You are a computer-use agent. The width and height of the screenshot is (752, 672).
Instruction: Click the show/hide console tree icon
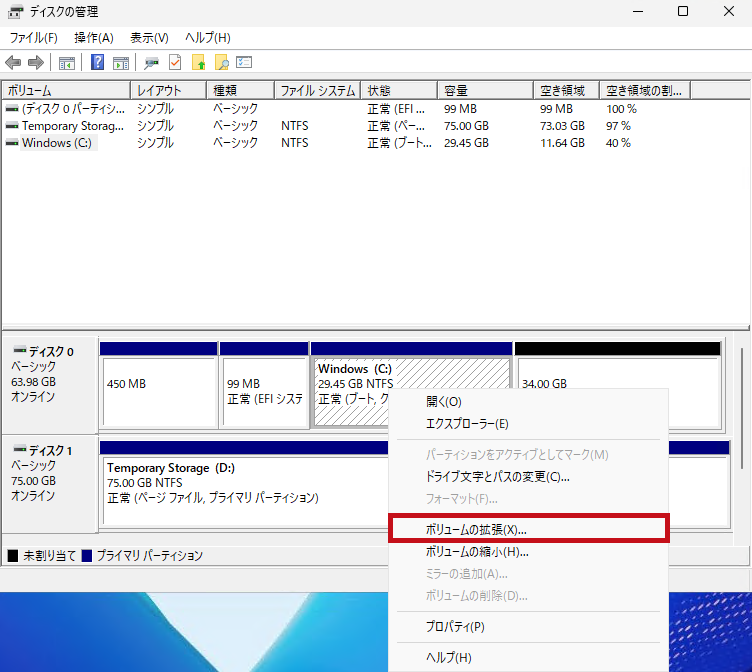coord(67,63)
